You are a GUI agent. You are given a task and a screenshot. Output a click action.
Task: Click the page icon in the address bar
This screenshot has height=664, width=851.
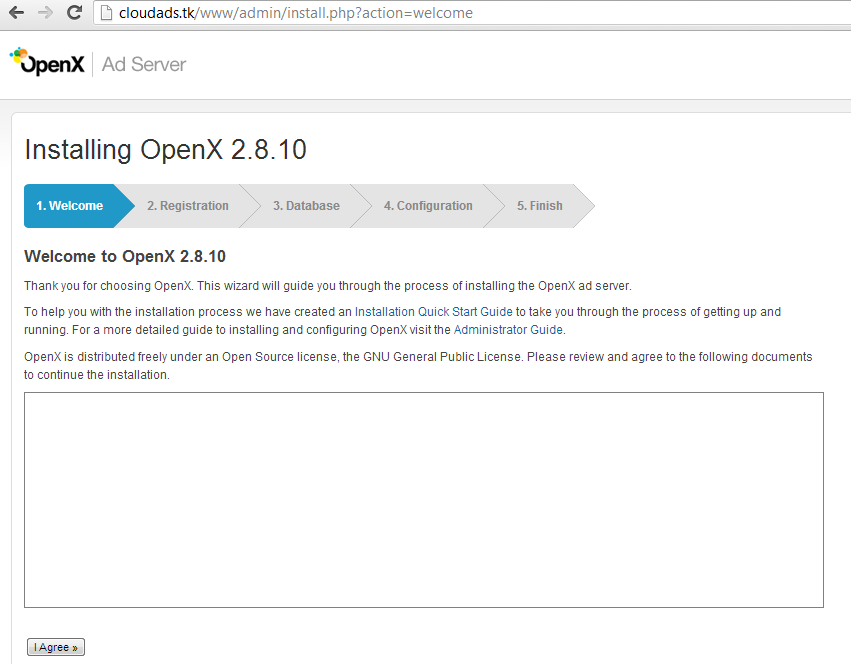click(106, 12)
